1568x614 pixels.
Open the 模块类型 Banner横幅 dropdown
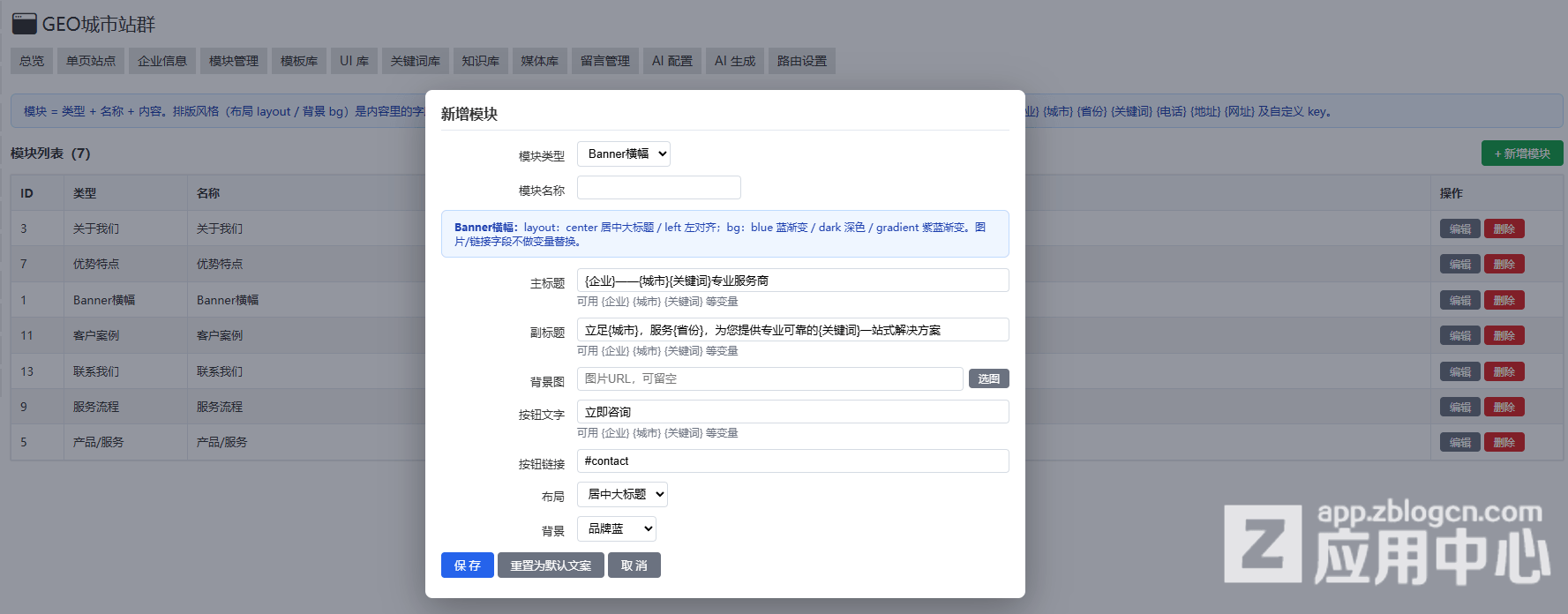click(x=624, y=154)
